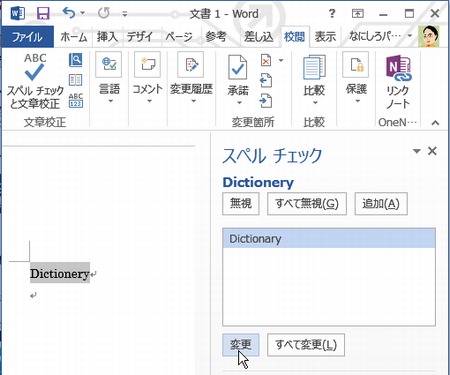The width and height of the screenshot is (450, 375).
Task: Click the 変更 button
Action: pyautogui.click(x=241, y=345)
